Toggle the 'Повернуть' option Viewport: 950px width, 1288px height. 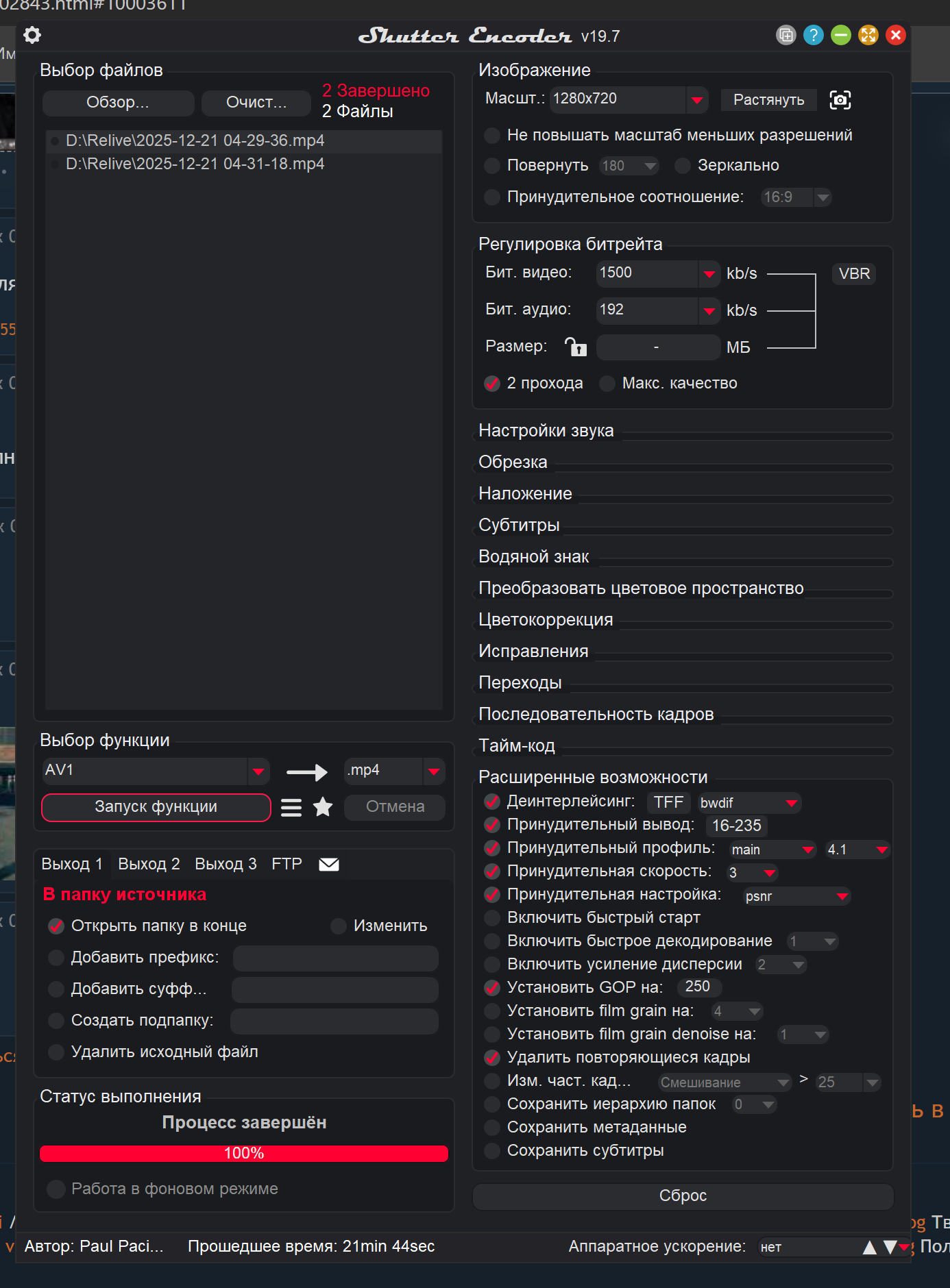tap(491, 166)
